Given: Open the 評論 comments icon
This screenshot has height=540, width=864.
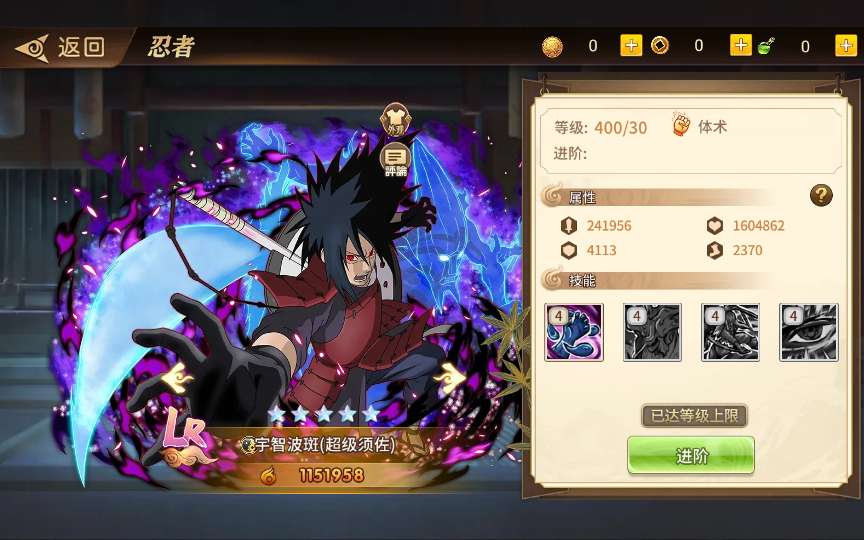Looking at the screenshot, I should [396, 160].
